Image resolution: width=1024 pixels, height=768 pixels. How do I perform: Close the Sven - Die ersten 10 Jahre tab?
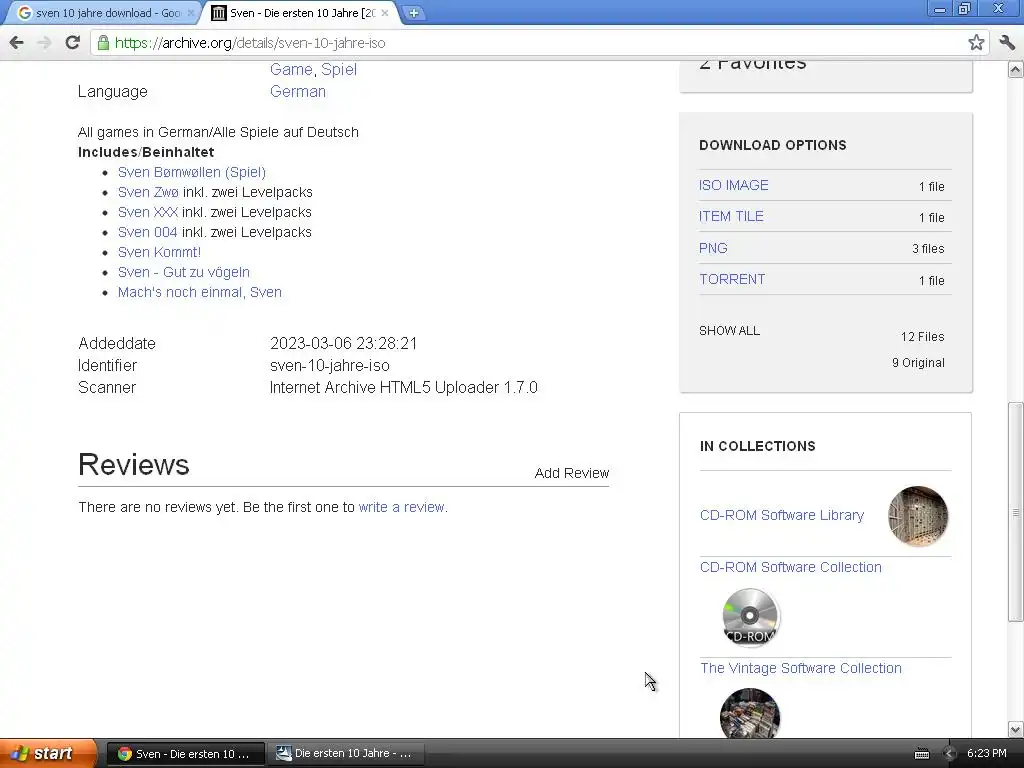[385, 13]
